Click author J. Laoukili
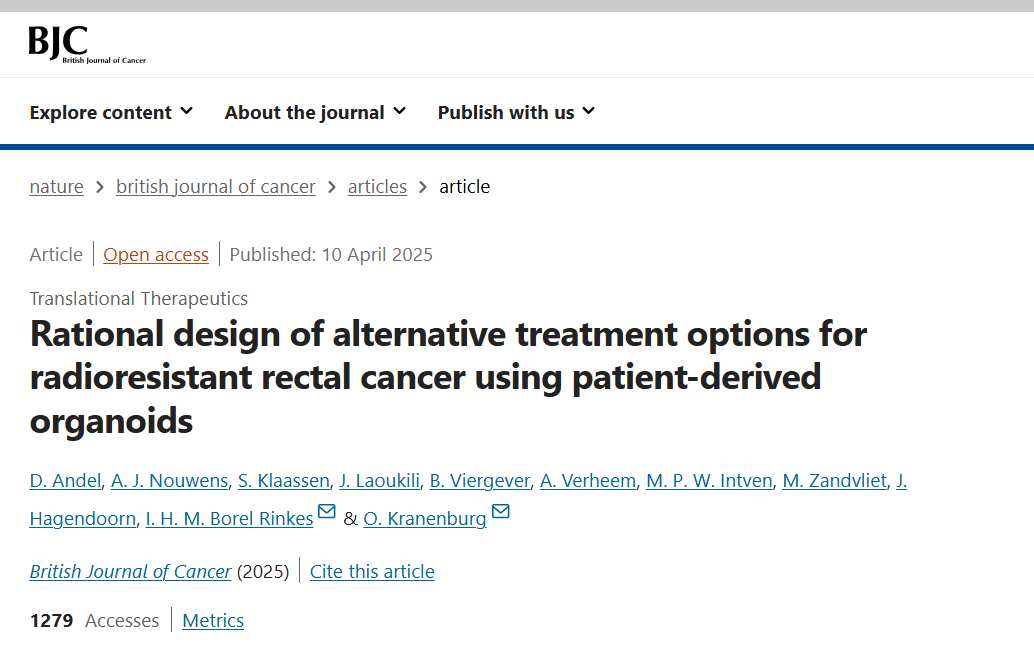This screenshot has height=658, width=1034. (380, 481)
